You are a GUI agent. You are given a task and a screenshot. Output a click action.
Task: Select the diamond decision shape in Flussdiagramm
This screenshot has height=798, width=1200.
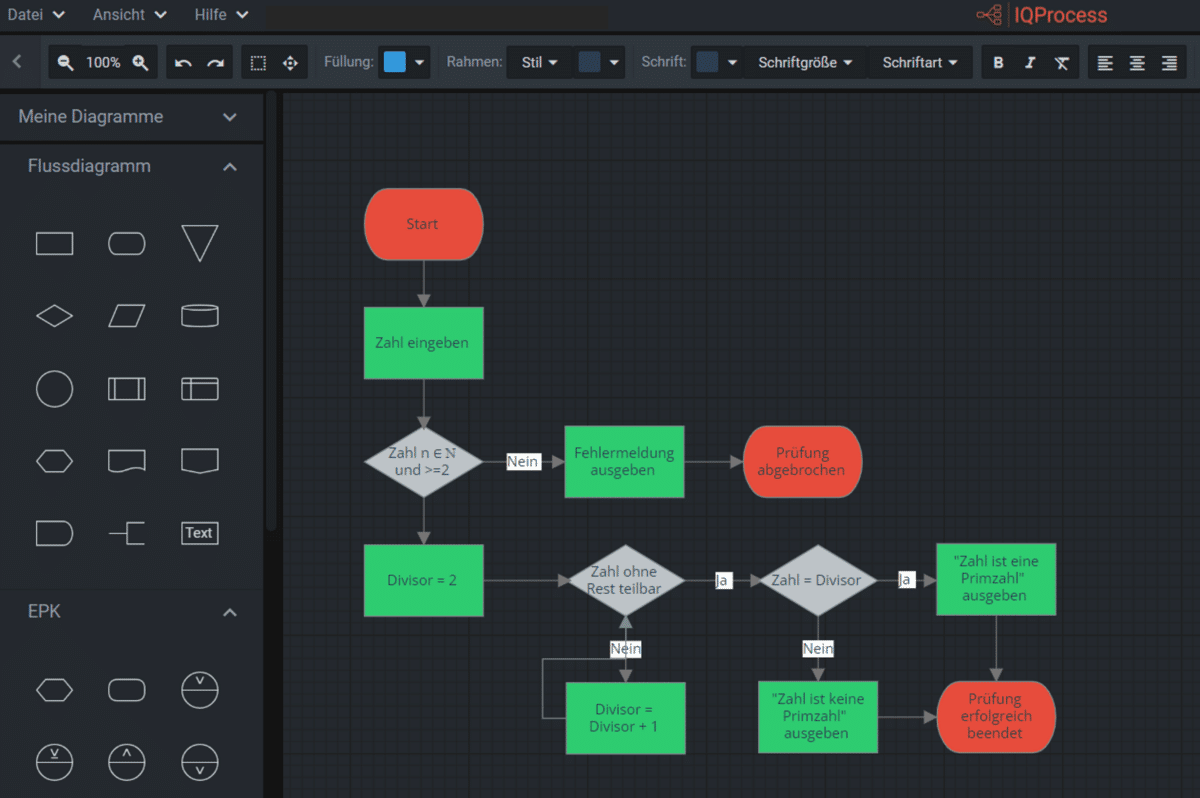click(54, 316)
